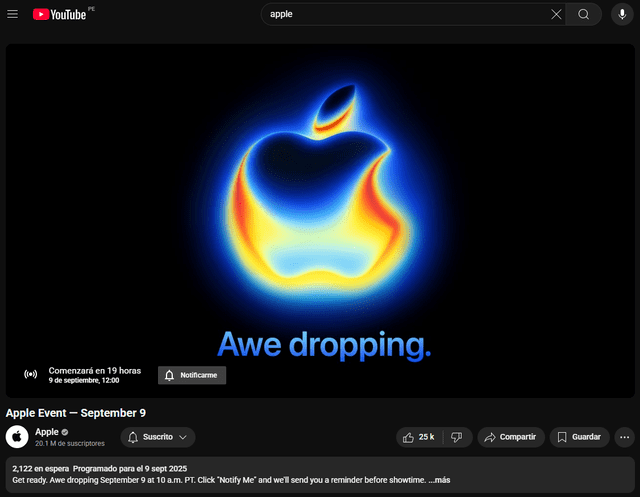Image resolution: width=640 pixels, height=497 pixels.
Task: Expand description with '...más'
Action: pos(439,480)
